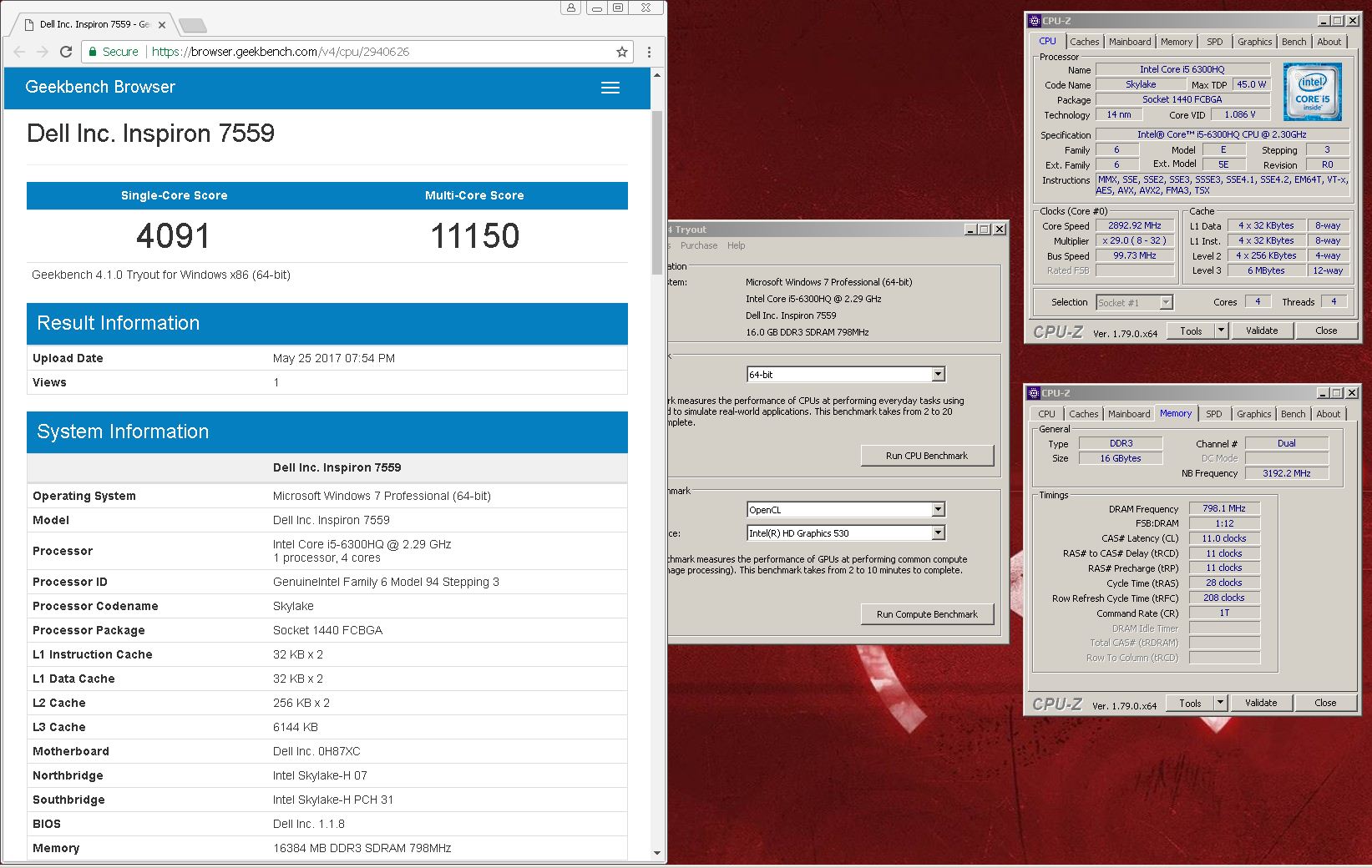Open Geekbench Browser hamburger menu

(x=610, y=88)
